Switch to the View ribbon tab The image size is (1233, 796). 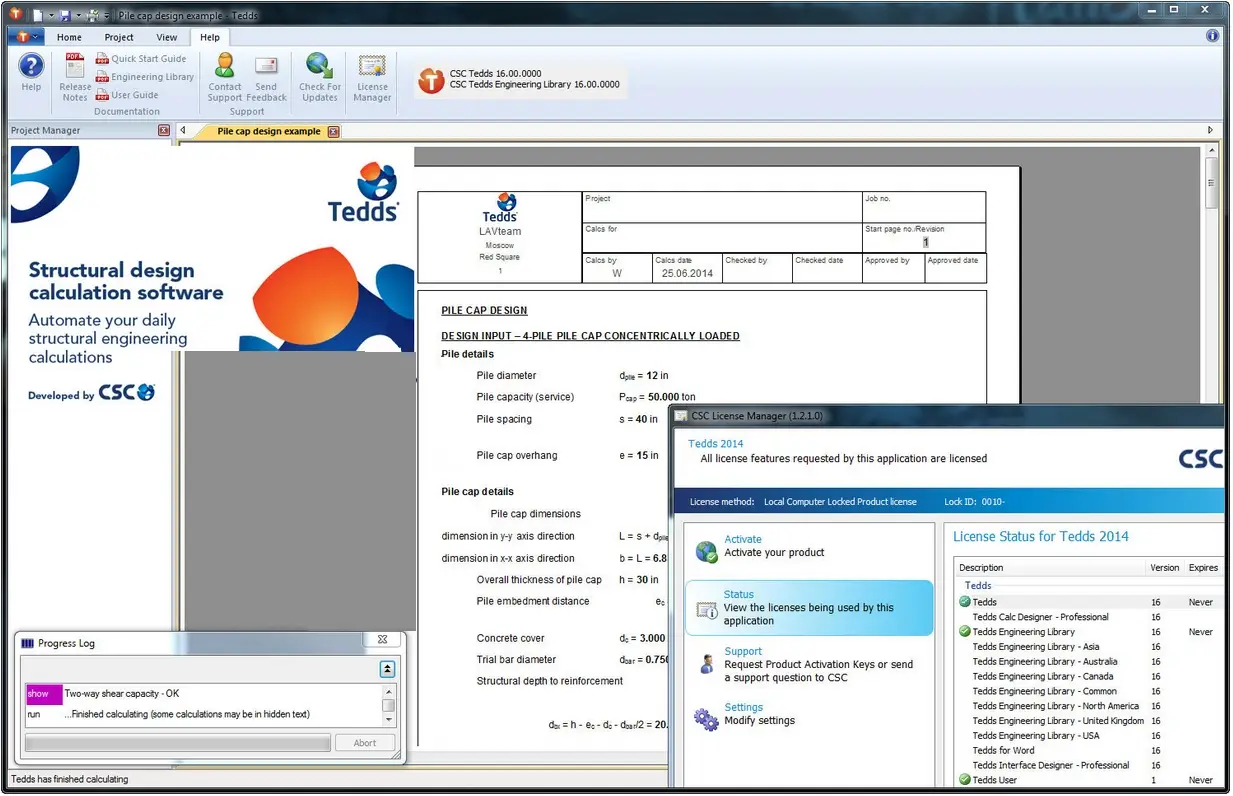pos(167,37)
